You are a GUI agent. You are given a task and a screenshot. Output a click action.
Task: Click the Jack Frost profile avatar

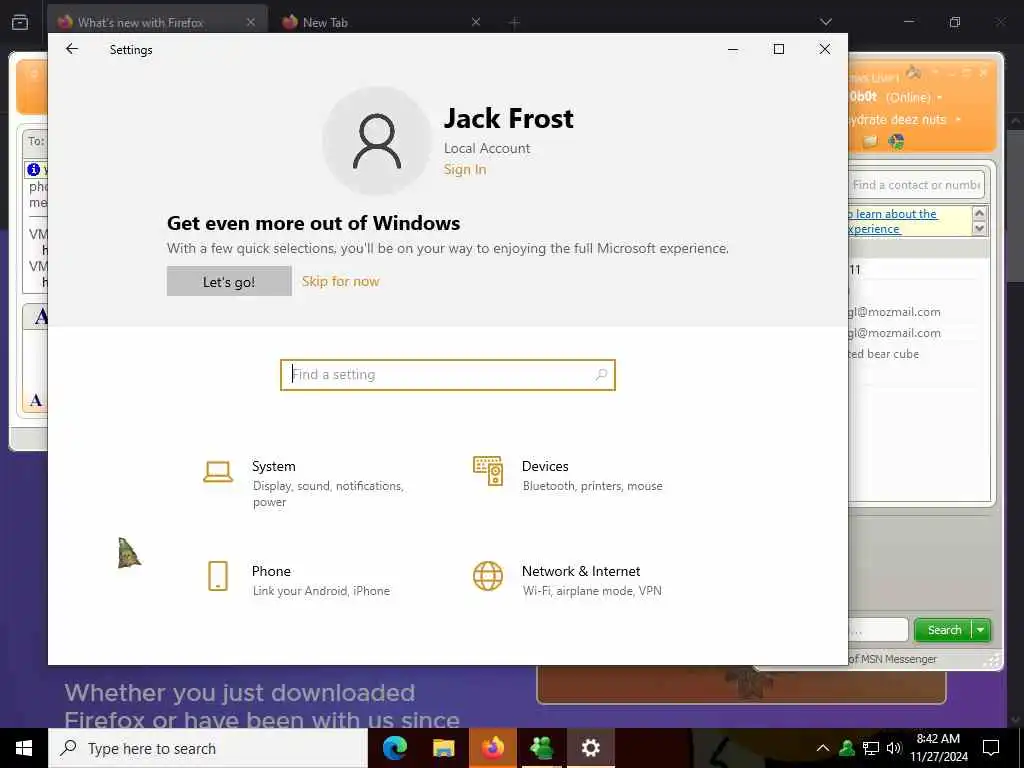click(x=377, y=141)
